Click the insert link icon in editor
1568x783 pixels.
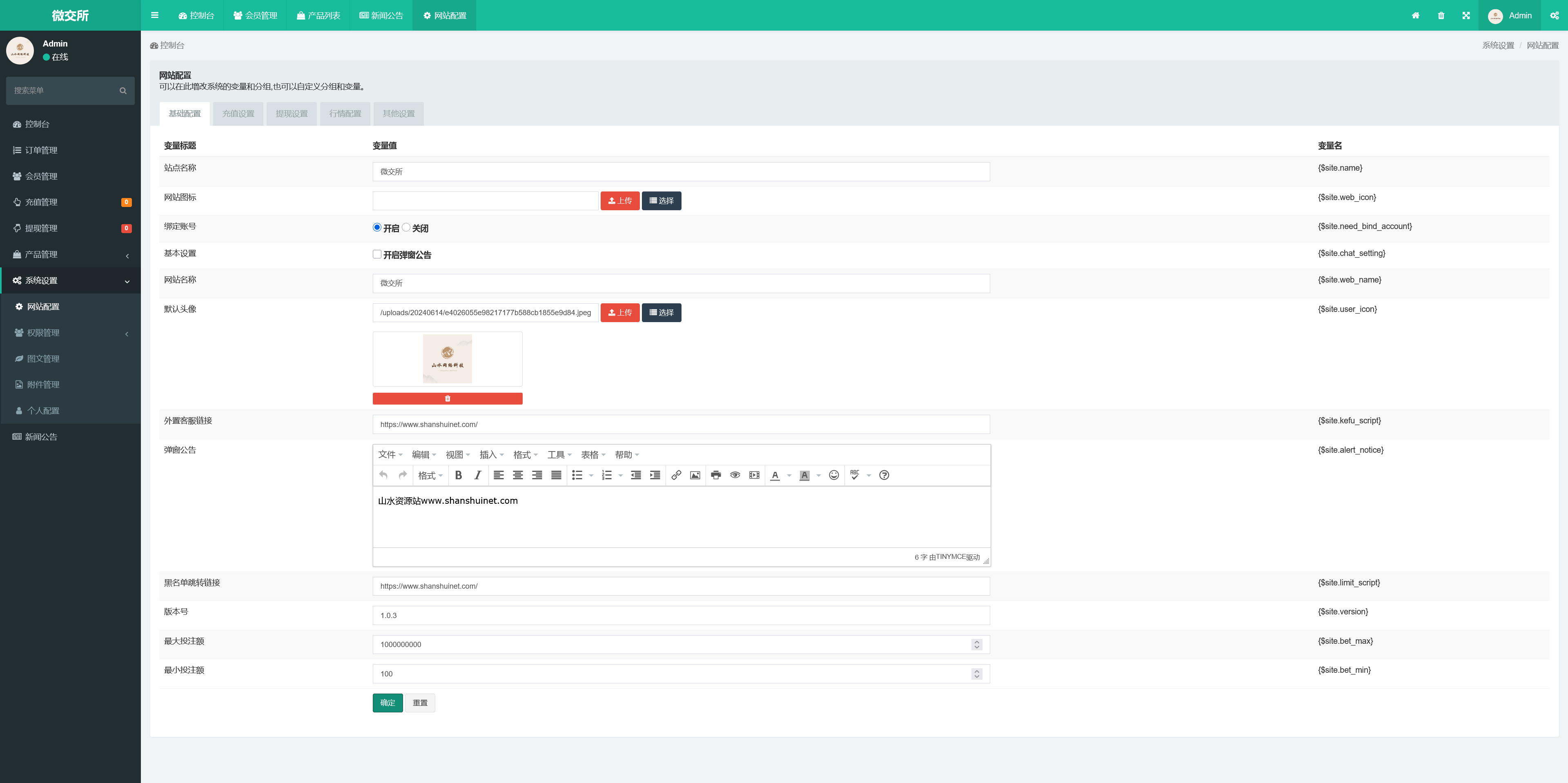point(676,475)
